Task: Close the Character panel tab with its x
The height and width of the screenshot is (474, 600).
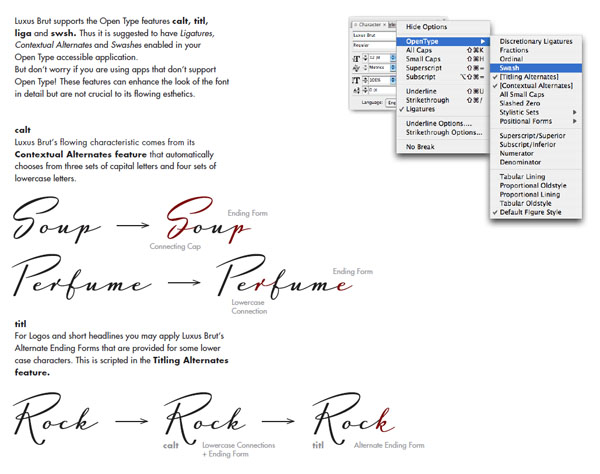Action: (385, 24)
